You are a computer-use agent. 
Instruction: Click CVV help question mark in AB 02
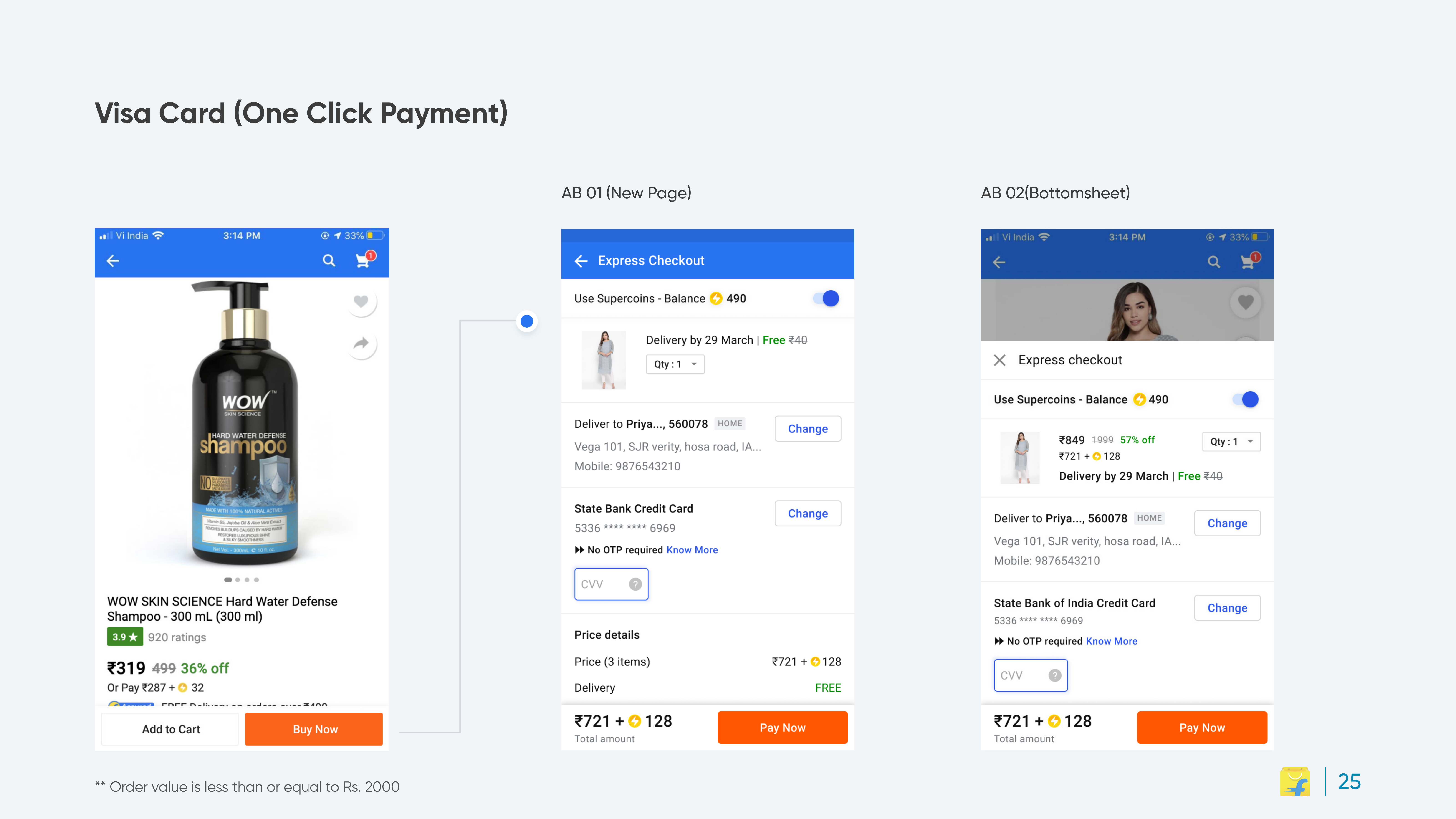pos(1055,675)
